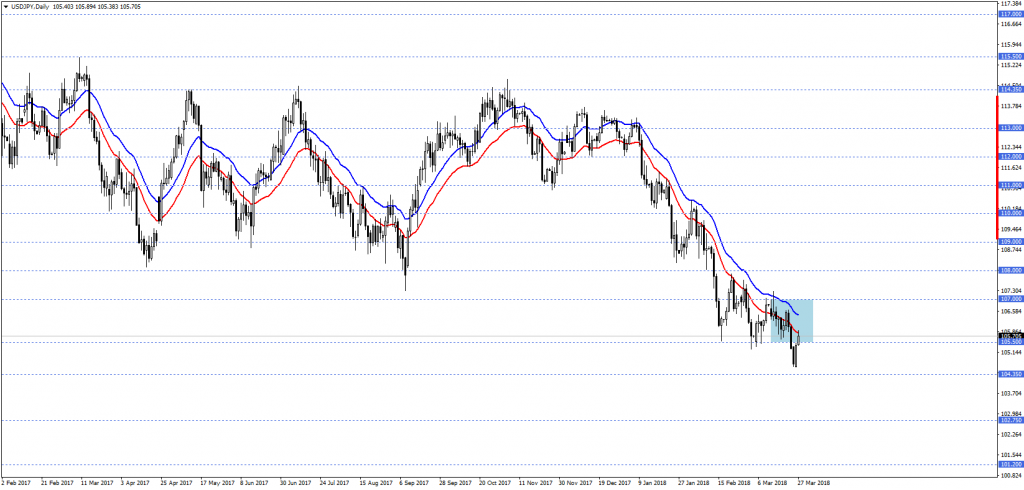This screenshot has height=490, width=1024.
Task: Click the 30 Nov 2017 date label
Action: (x=576, y=484)
